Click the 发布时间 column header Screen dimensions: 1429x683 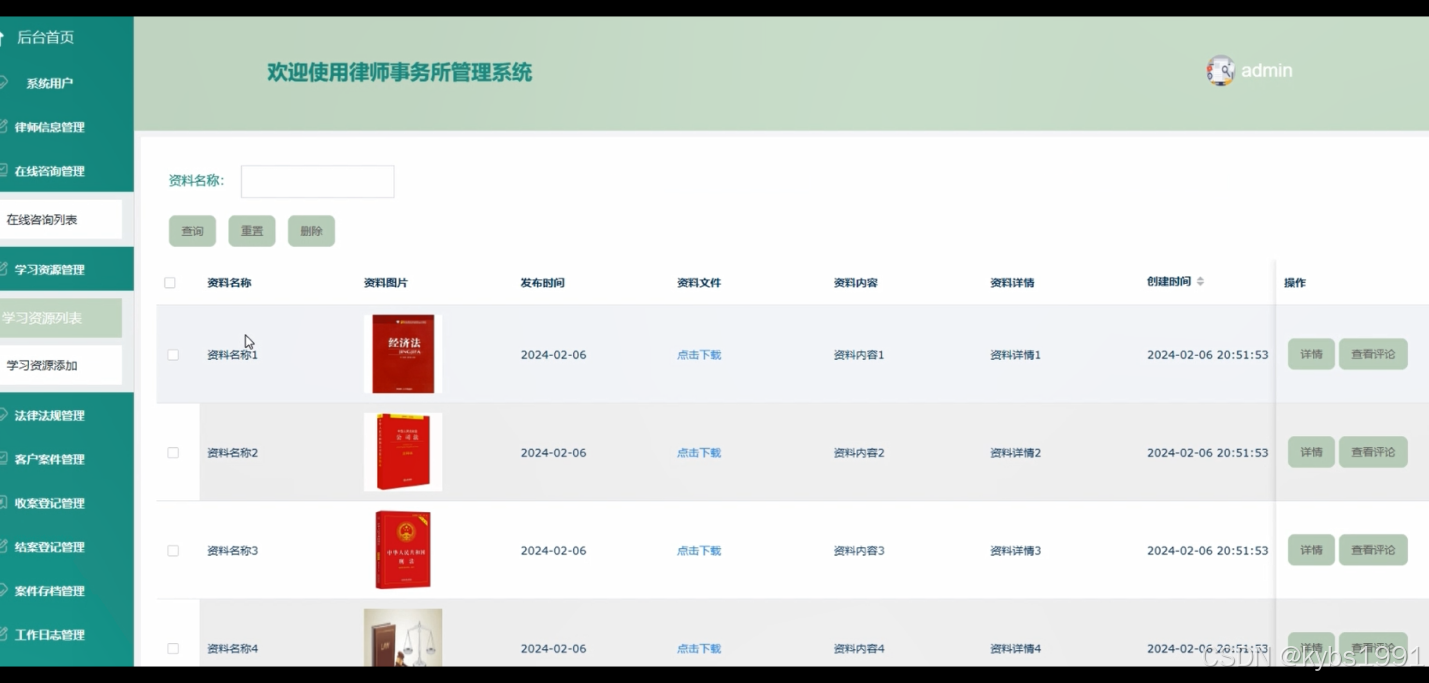coord(542,283)
